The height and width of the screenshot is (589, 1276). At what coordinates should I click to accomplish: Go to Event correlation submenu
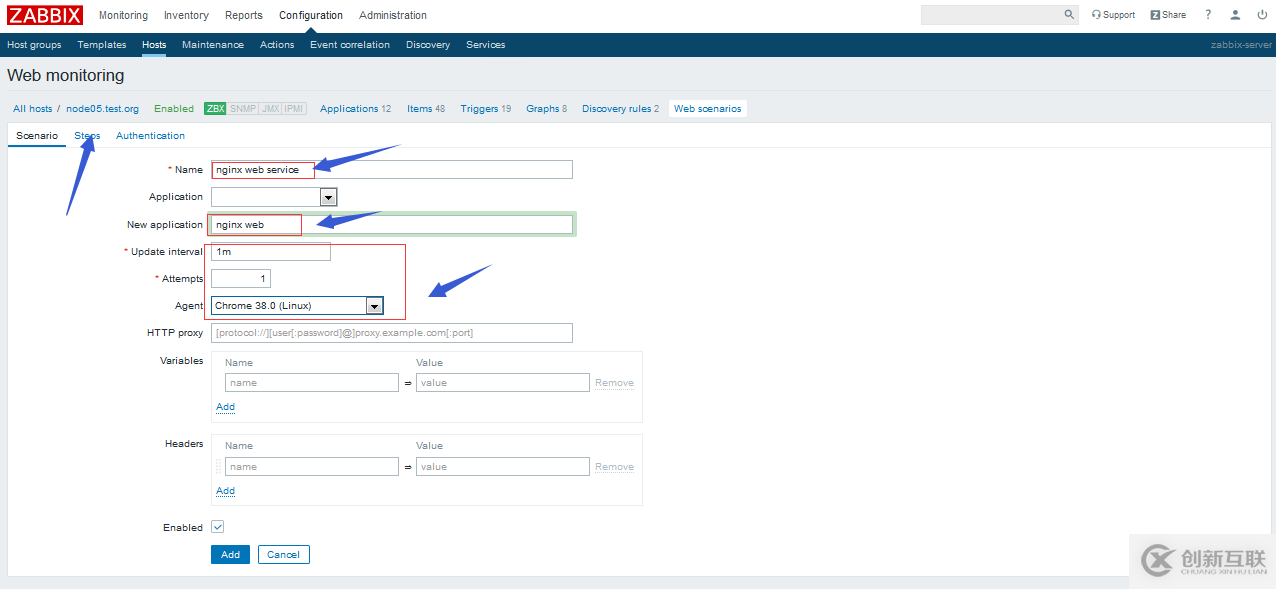click(x=350, y=45)
